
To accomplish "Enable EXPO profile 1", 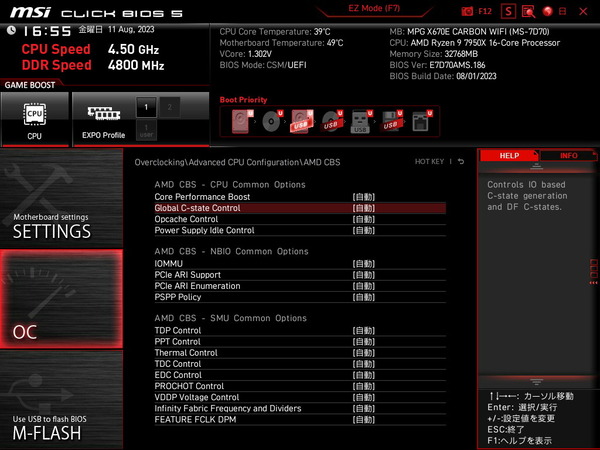I will click(146, 107).
